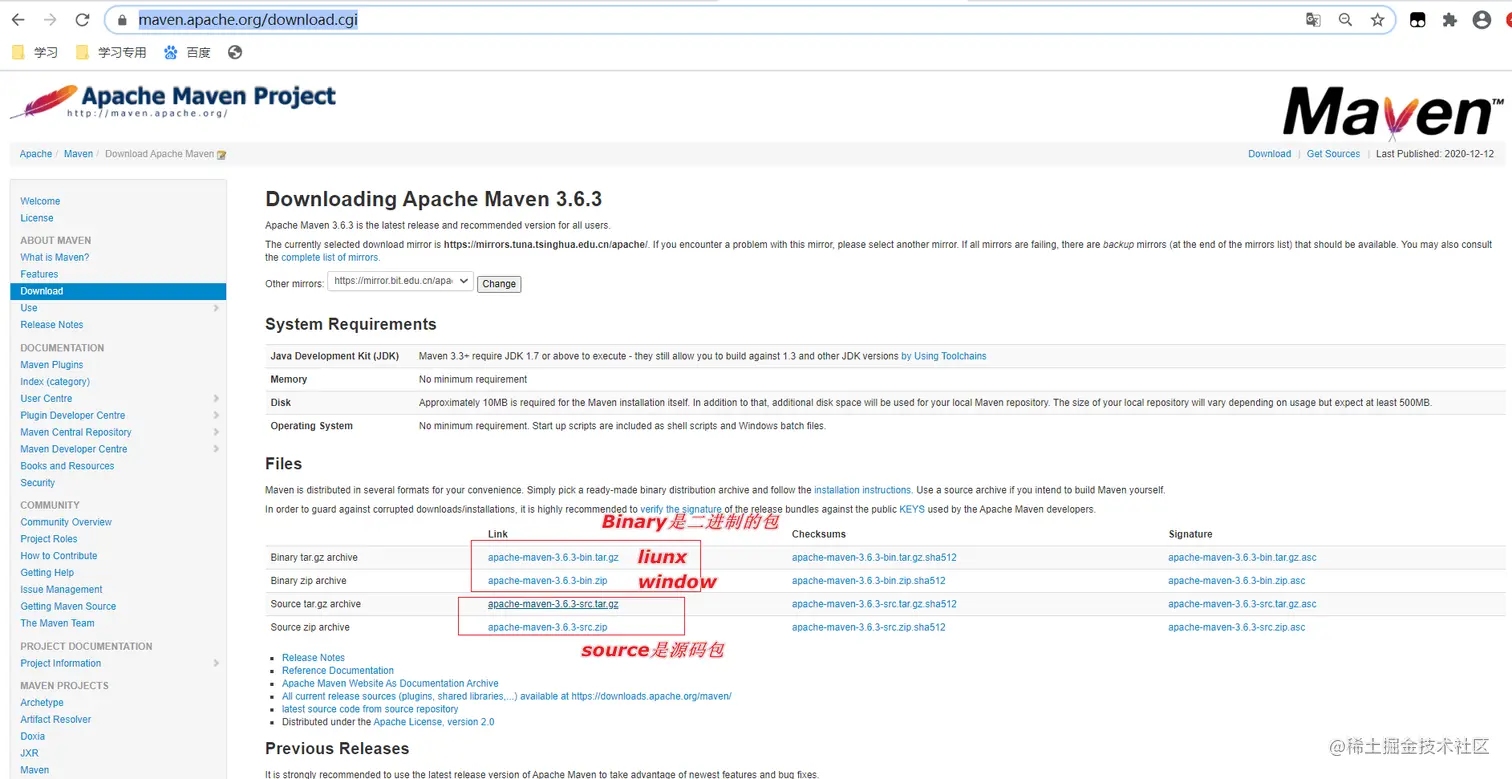1512x779 pixels.
Task: Open Apache License, version 2.0 link
Action: pos(433,722)
